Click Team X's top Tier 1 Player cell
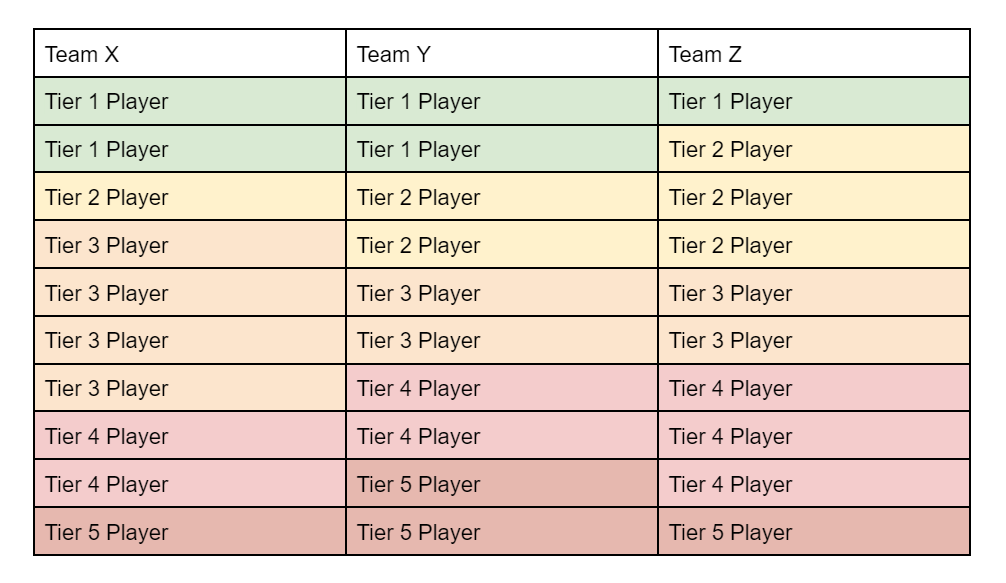Screen dimensions: 1006x583 coord(190,101)
